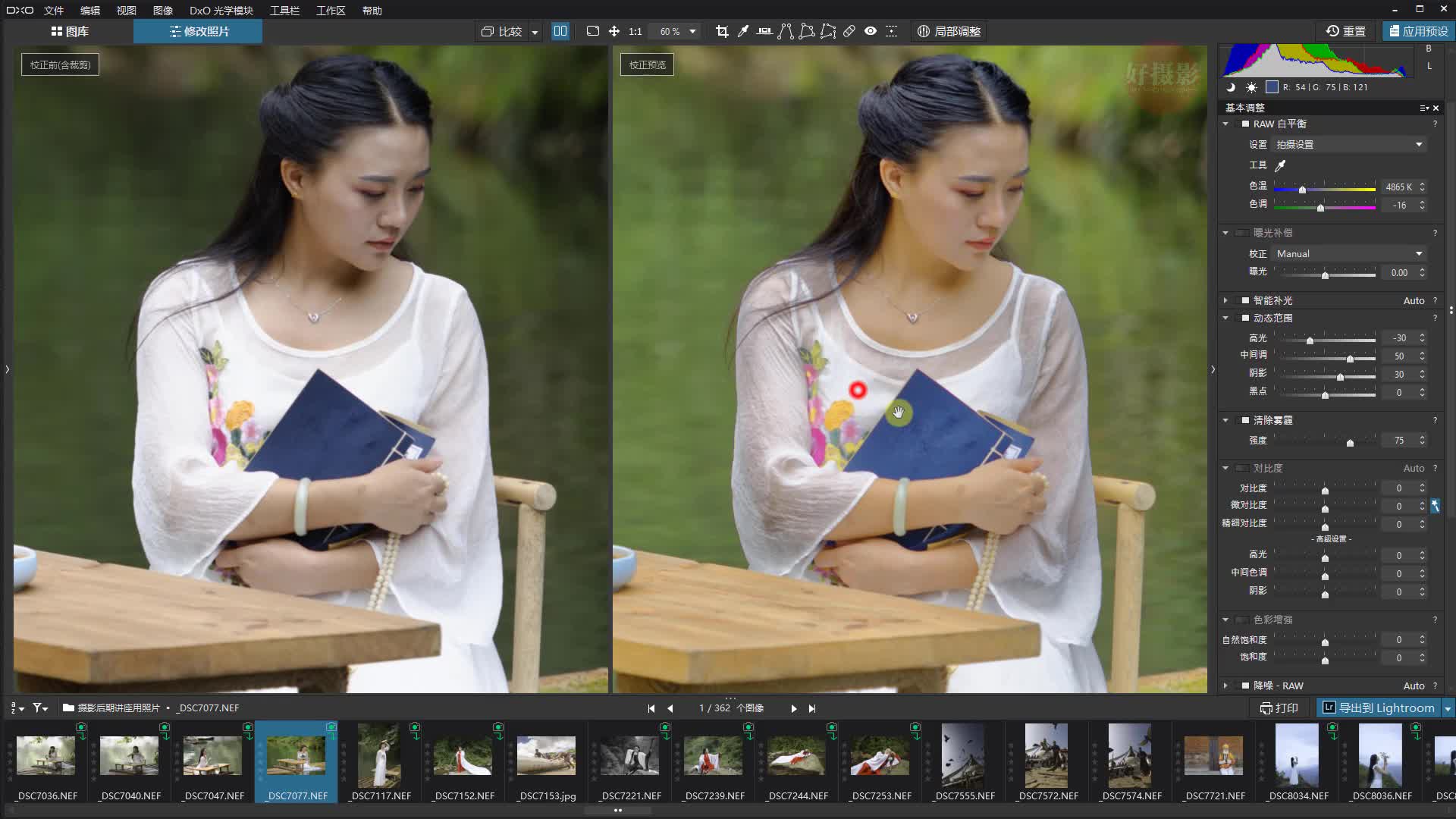This screenshot has width=1456, height=819.
Task: Select the white balance eyedropper in the toolbar
Action: (x=744, y=31)
